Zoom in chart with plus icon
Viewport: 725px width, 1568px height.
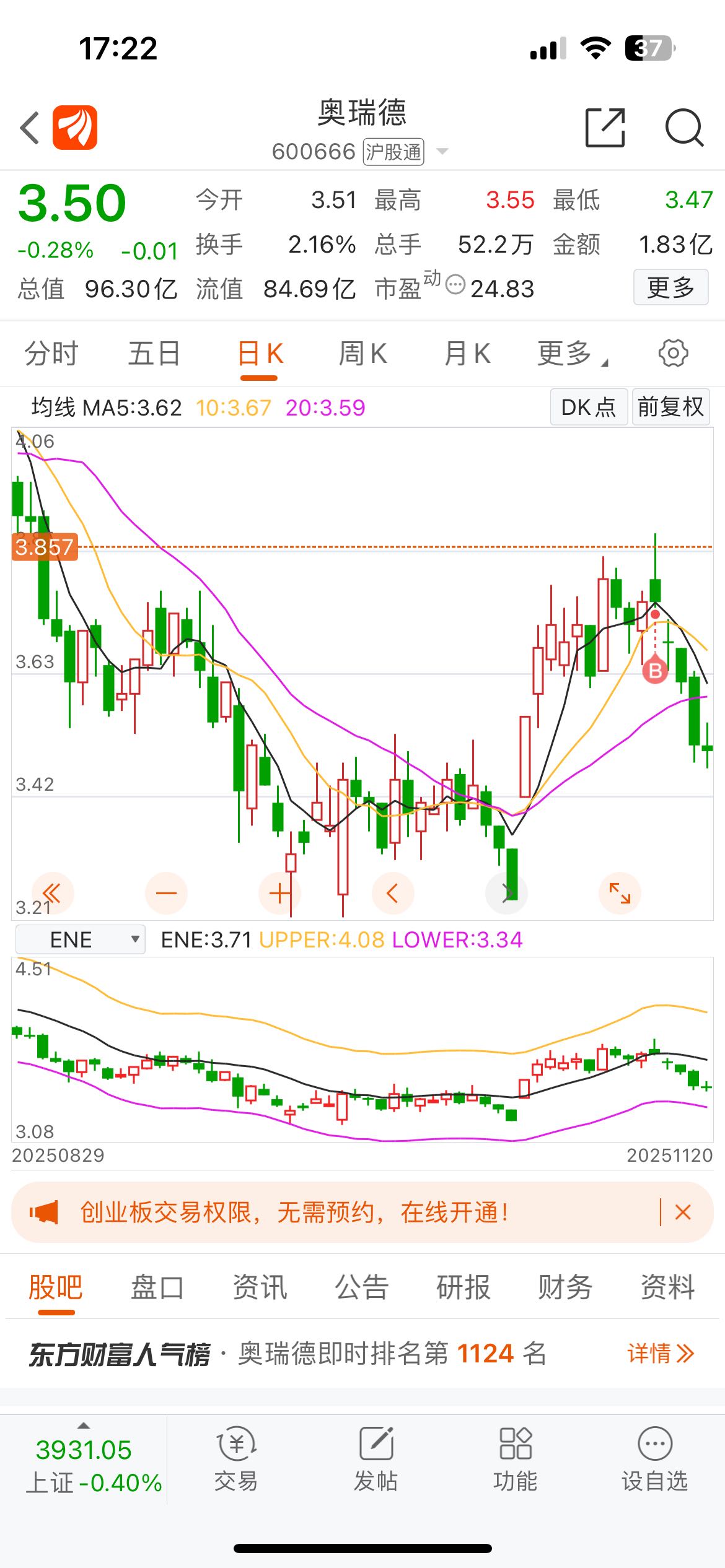(280, 893)
